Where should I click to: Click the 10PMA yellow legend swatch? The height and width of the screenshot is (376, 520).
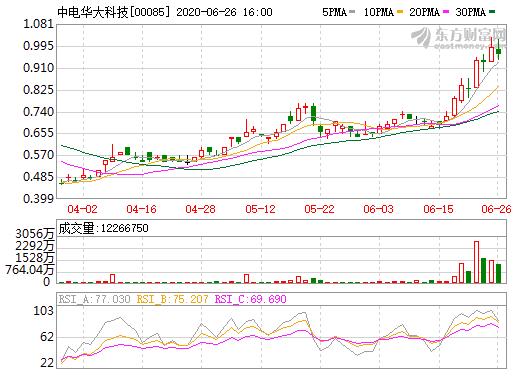pyautogui.click(x=400, y=12)
